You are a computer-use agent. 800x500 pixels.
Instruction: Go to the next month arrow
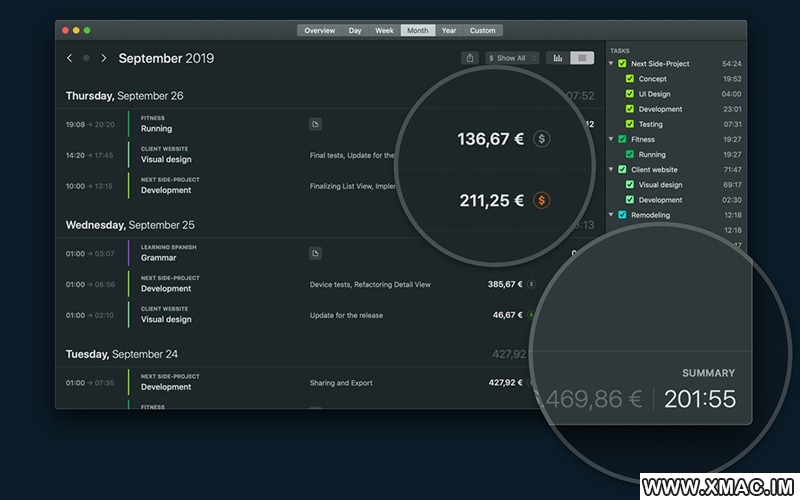point(103,58)
